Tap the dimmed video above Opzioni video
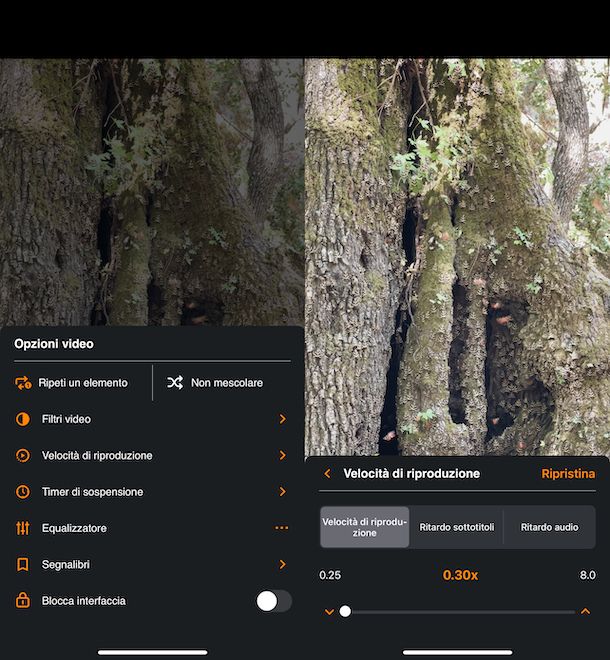 coord(152,192)
